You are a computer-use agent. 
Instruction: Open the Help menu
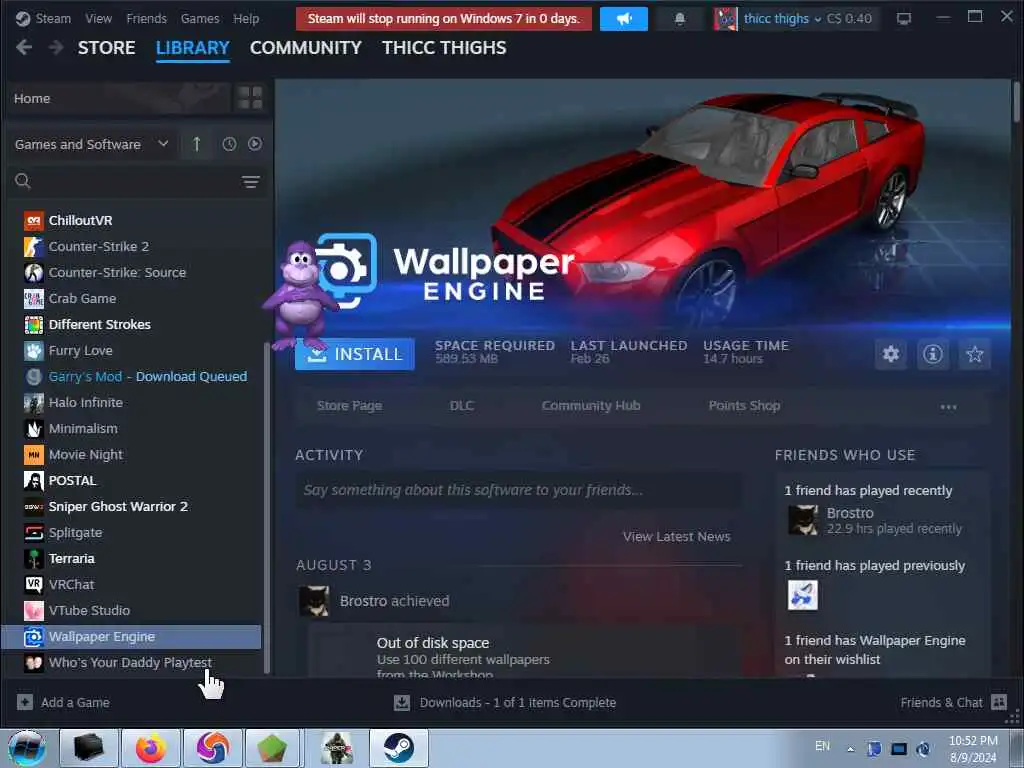click(x=246, y=18)
